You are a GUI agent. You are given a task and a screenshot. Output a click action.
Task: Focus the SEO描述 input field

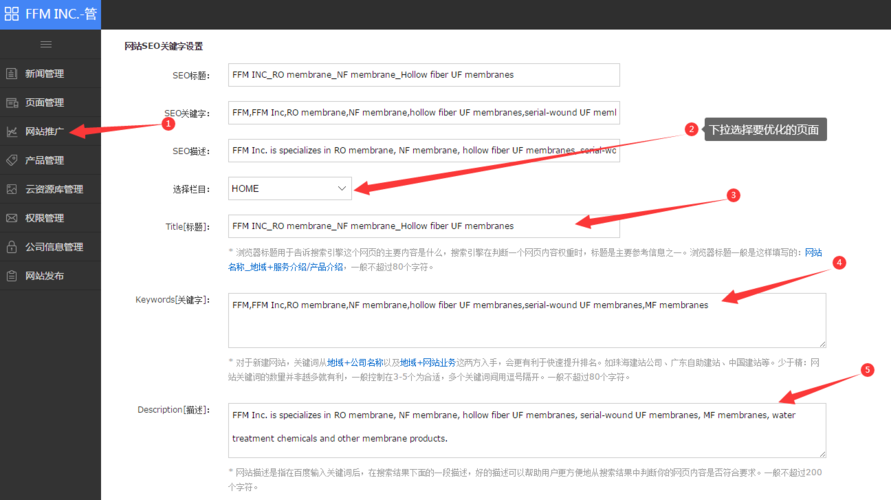[424, 151]
